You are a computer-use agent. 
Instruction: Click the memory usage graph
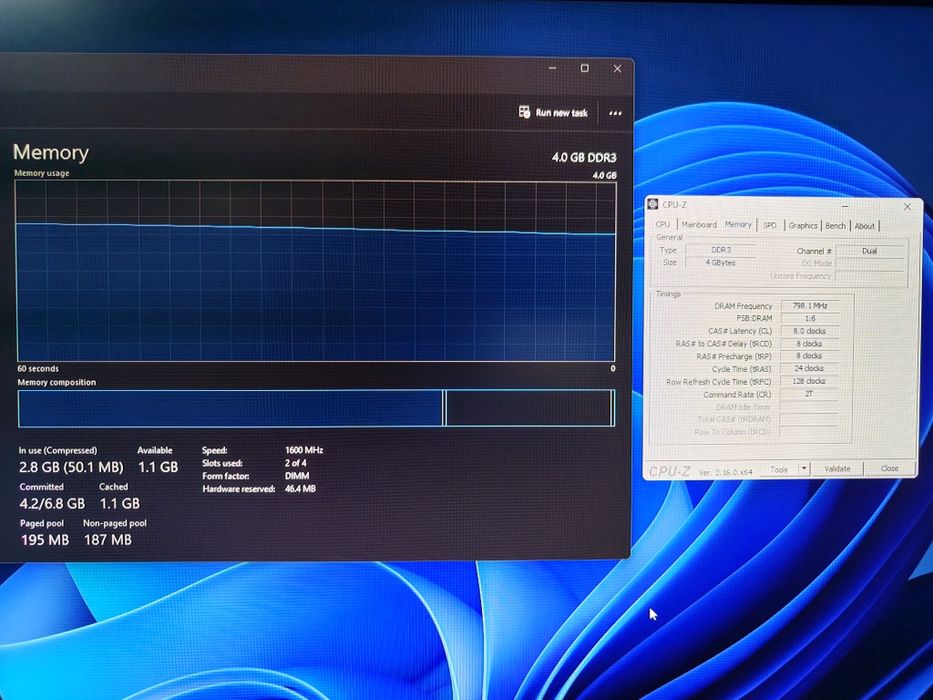click(x=315, y=271)
